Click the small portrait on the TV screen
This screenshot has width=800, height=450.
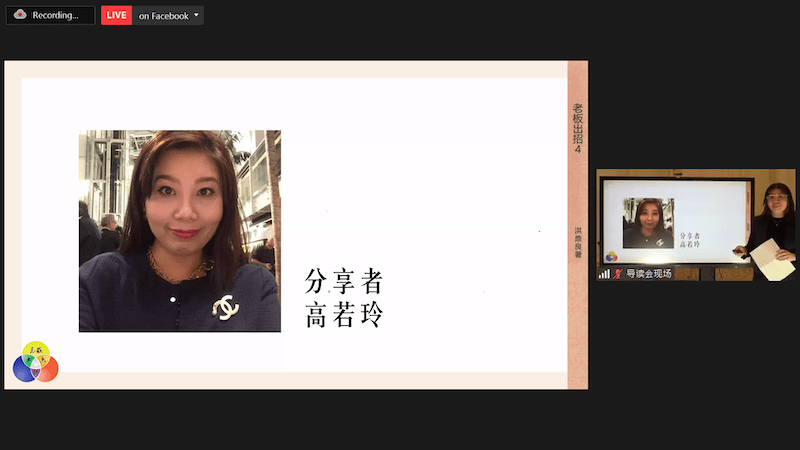[x=647, y=223]
